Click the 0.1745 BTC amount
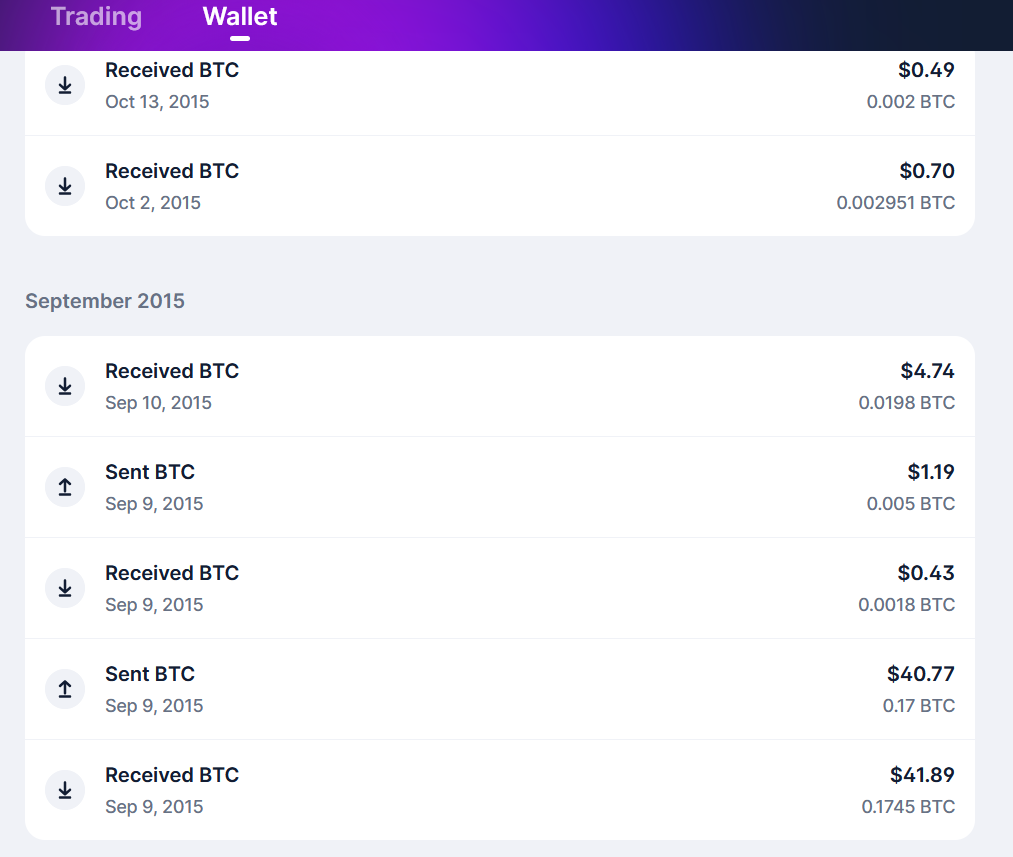Screen dimensions: 1013x857 pos(908,807)
